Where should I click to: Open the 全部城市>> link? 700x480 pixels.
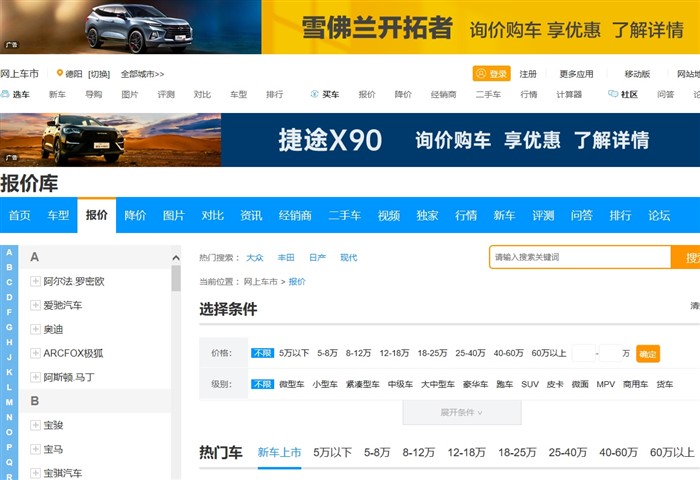tap(142, 74)
